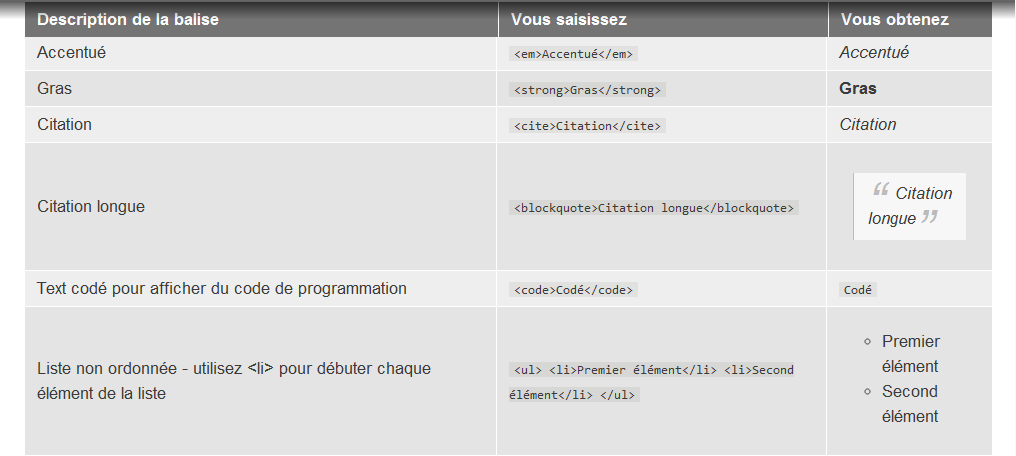The width and height of the screenshot is (1016, 456).
Task: Click the 'Vous obtenez' column header
Action: [x=894, y=19]
